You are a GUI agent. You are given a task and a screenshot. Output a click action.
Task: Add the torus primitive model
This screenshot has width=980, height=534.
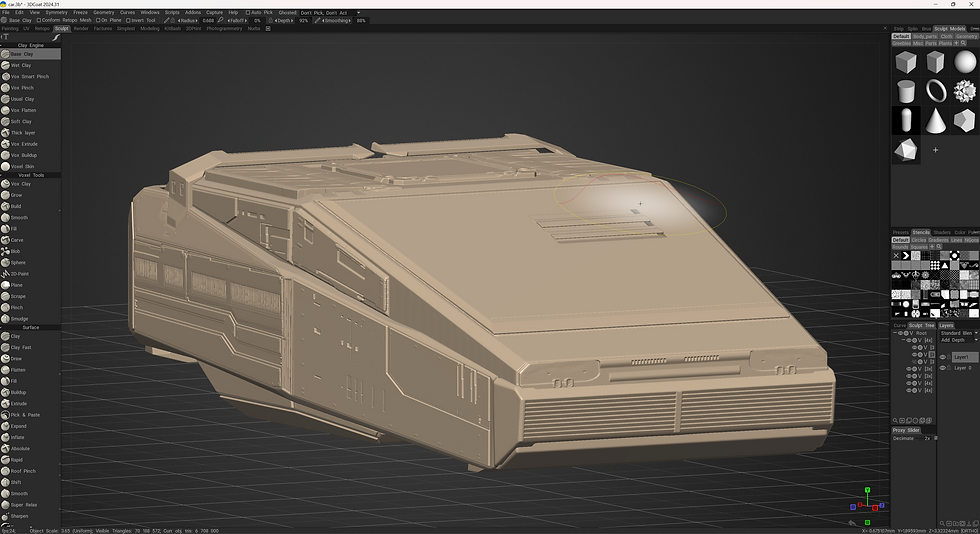coord(936,91)
